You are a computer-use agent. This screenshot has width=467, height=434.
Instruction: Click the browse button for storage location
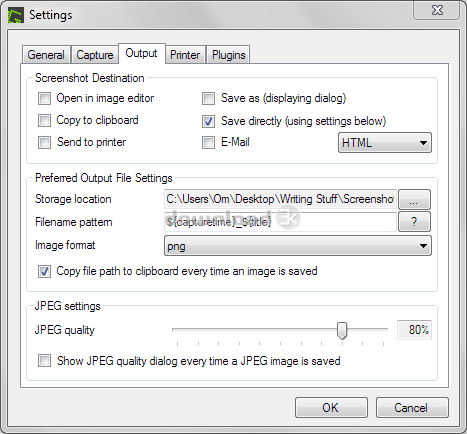point(414,199)
